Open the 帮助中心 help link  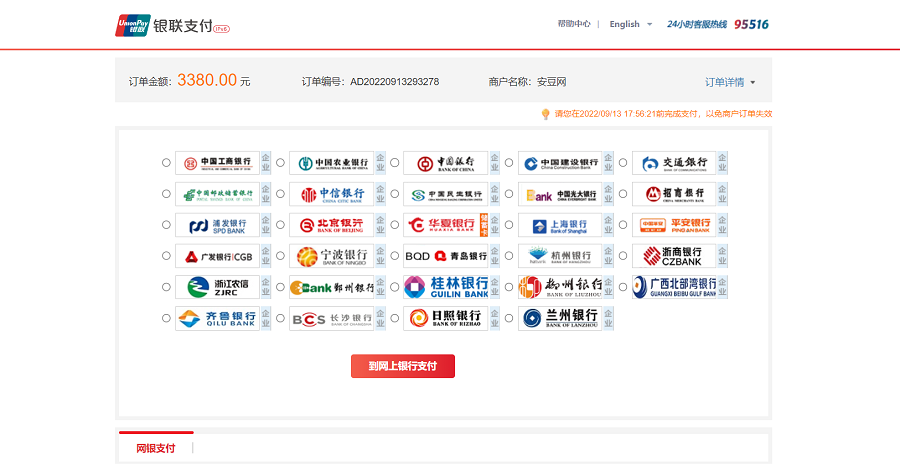click(x=574, y=24)
